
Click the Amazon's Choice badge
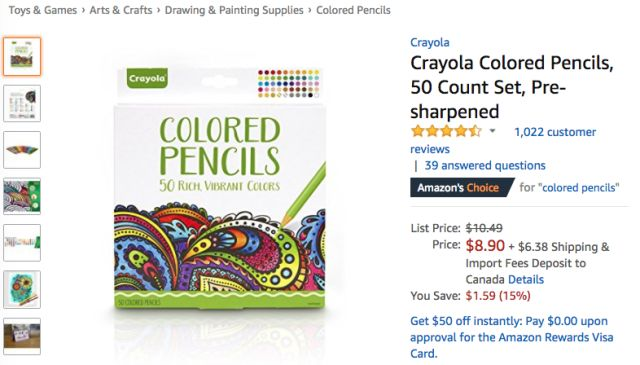462,188
